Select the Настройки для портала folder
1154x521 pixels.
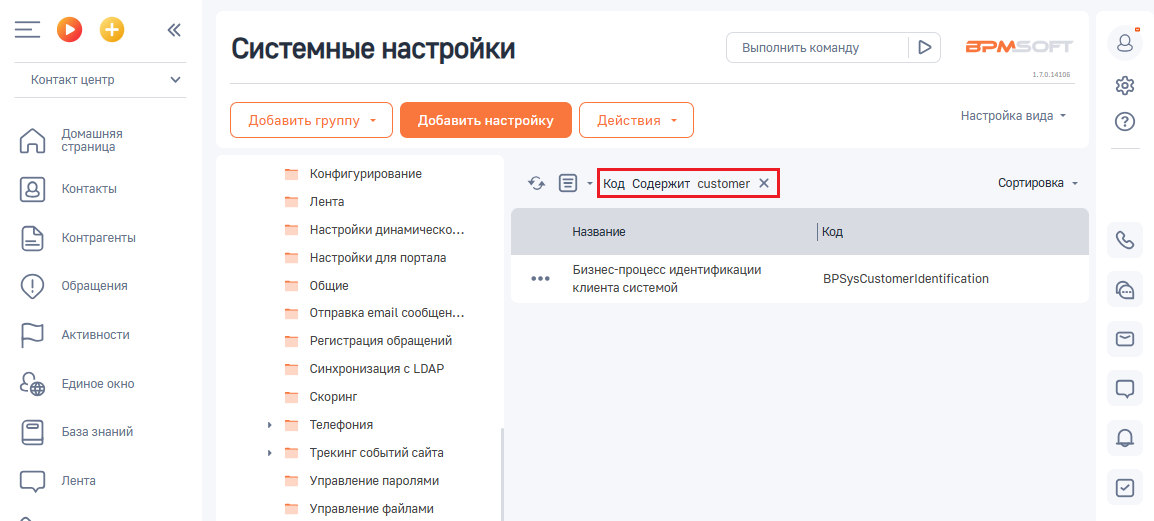378,258
